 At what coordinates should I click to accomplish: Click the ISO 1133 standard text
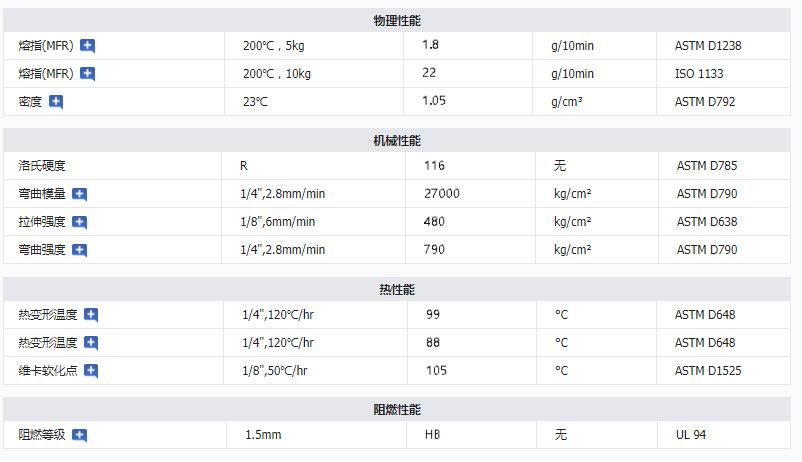(698, 74)
